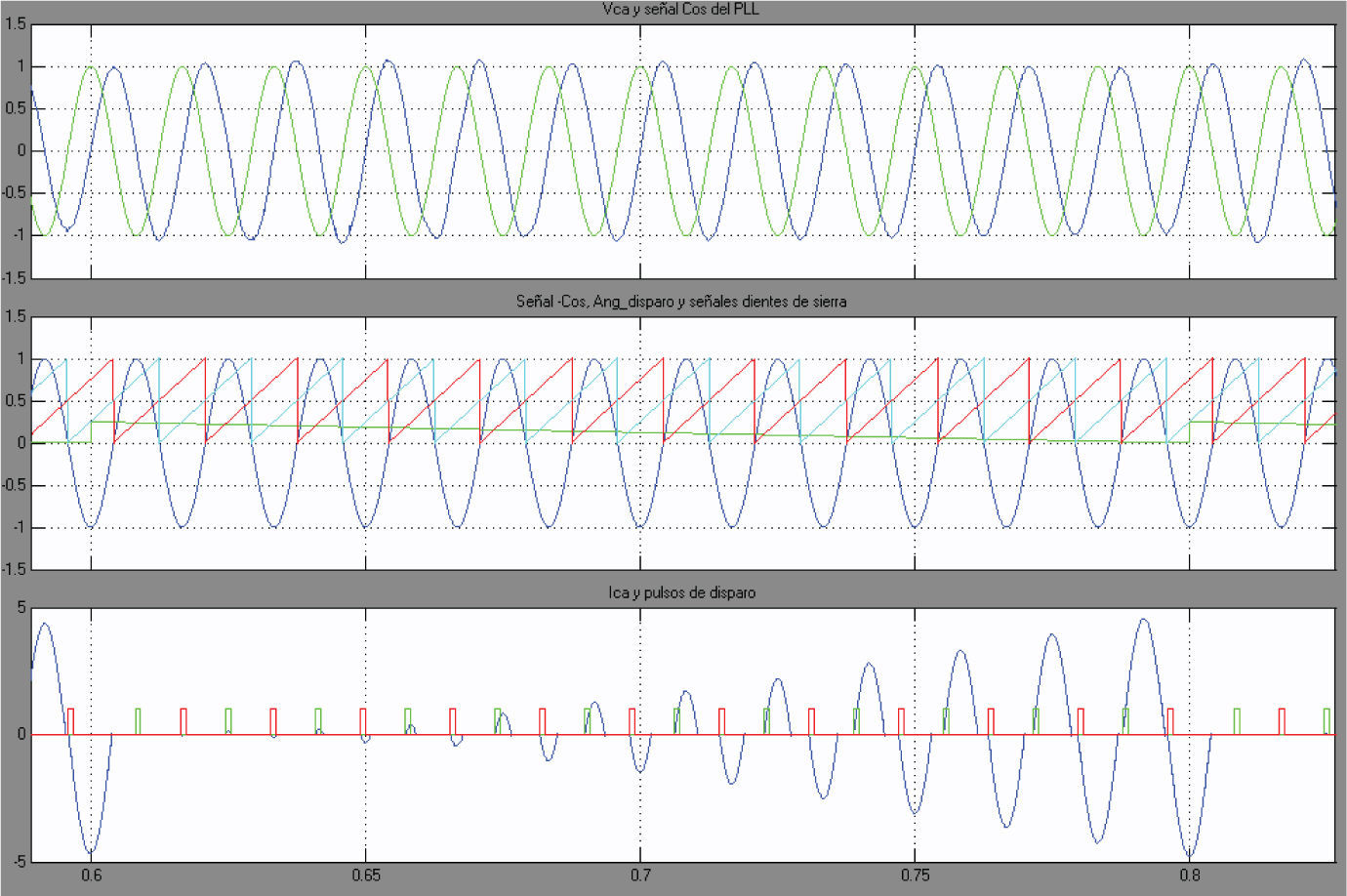Click the tallest Ica current peak before 0.8
The height and width of the screenshot is (896, 1347).
pos(1144,619)
